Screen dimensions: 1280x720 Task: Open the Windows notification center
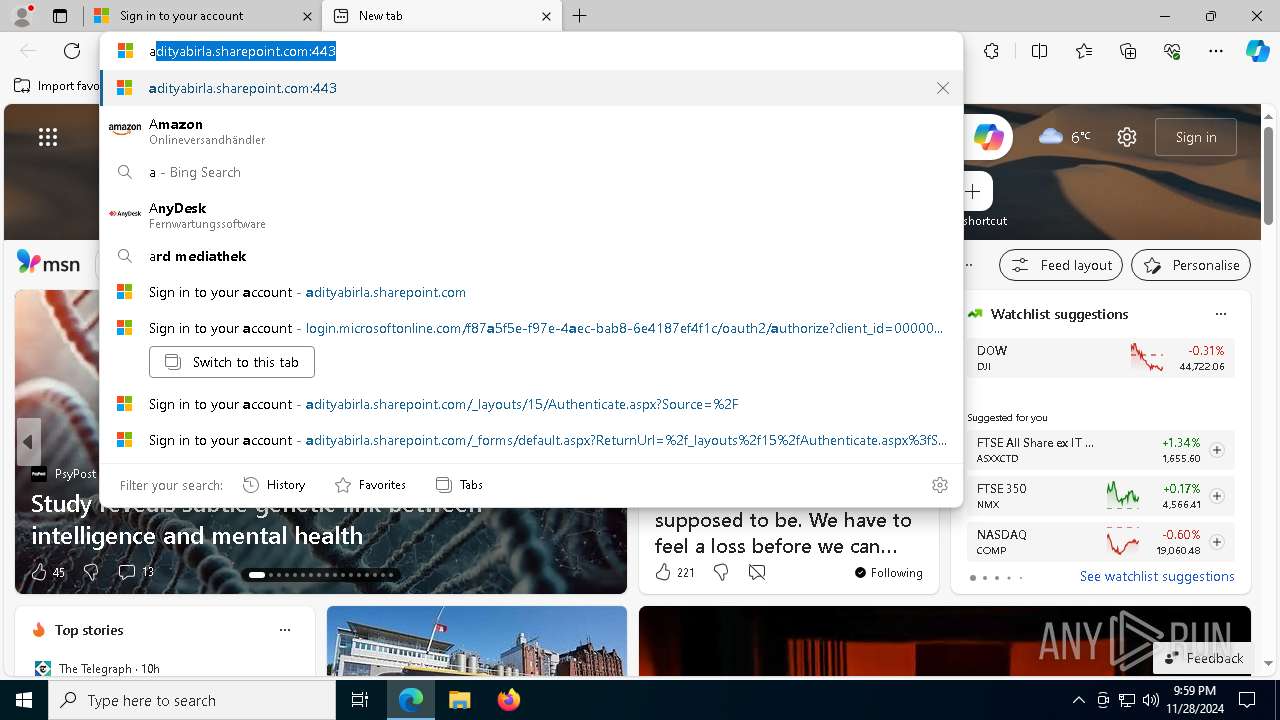[x=1247, y=700]
